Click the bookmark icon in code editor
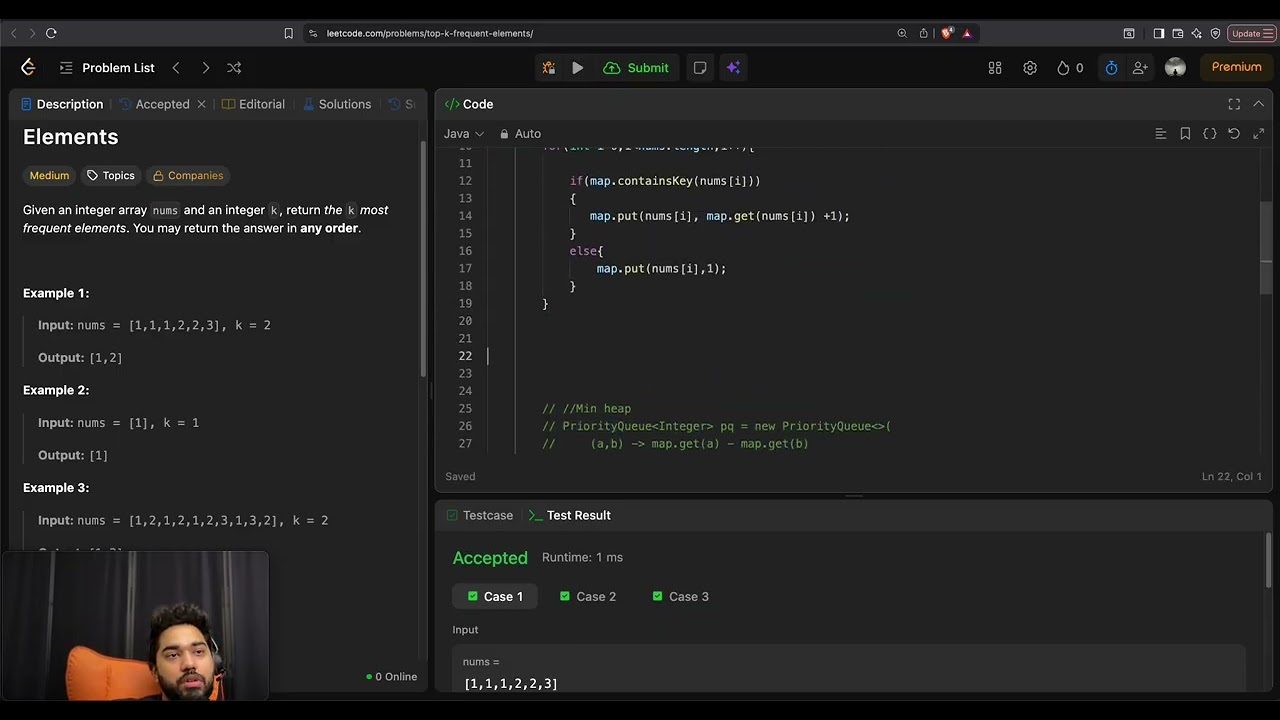This screenshot has width=1280, height=720. tap(1185, 134)
